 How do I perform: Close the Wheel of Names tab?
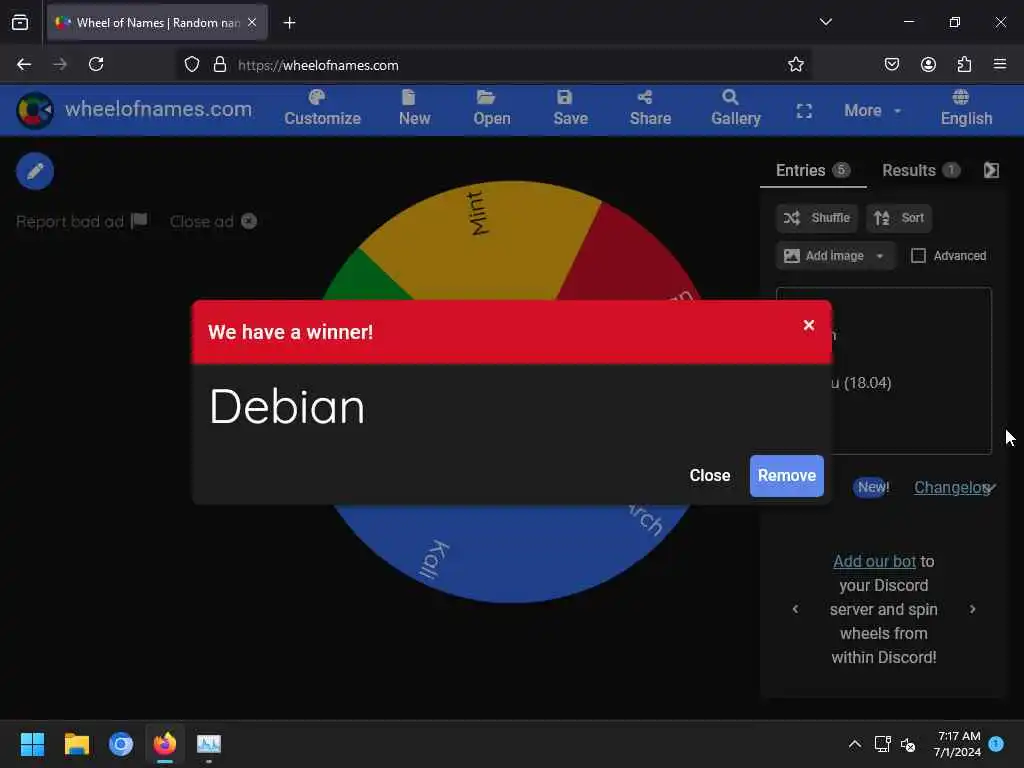click(x=252, y=22)
